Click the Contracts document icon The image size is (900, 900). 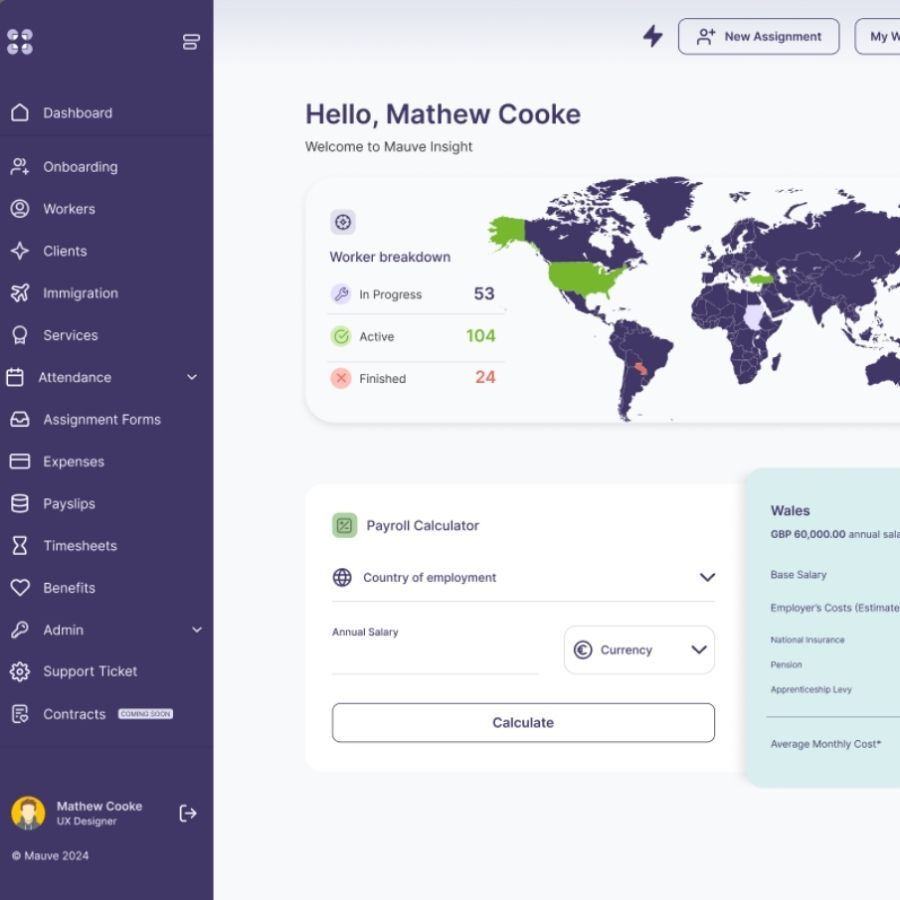(x=20, y=714)
